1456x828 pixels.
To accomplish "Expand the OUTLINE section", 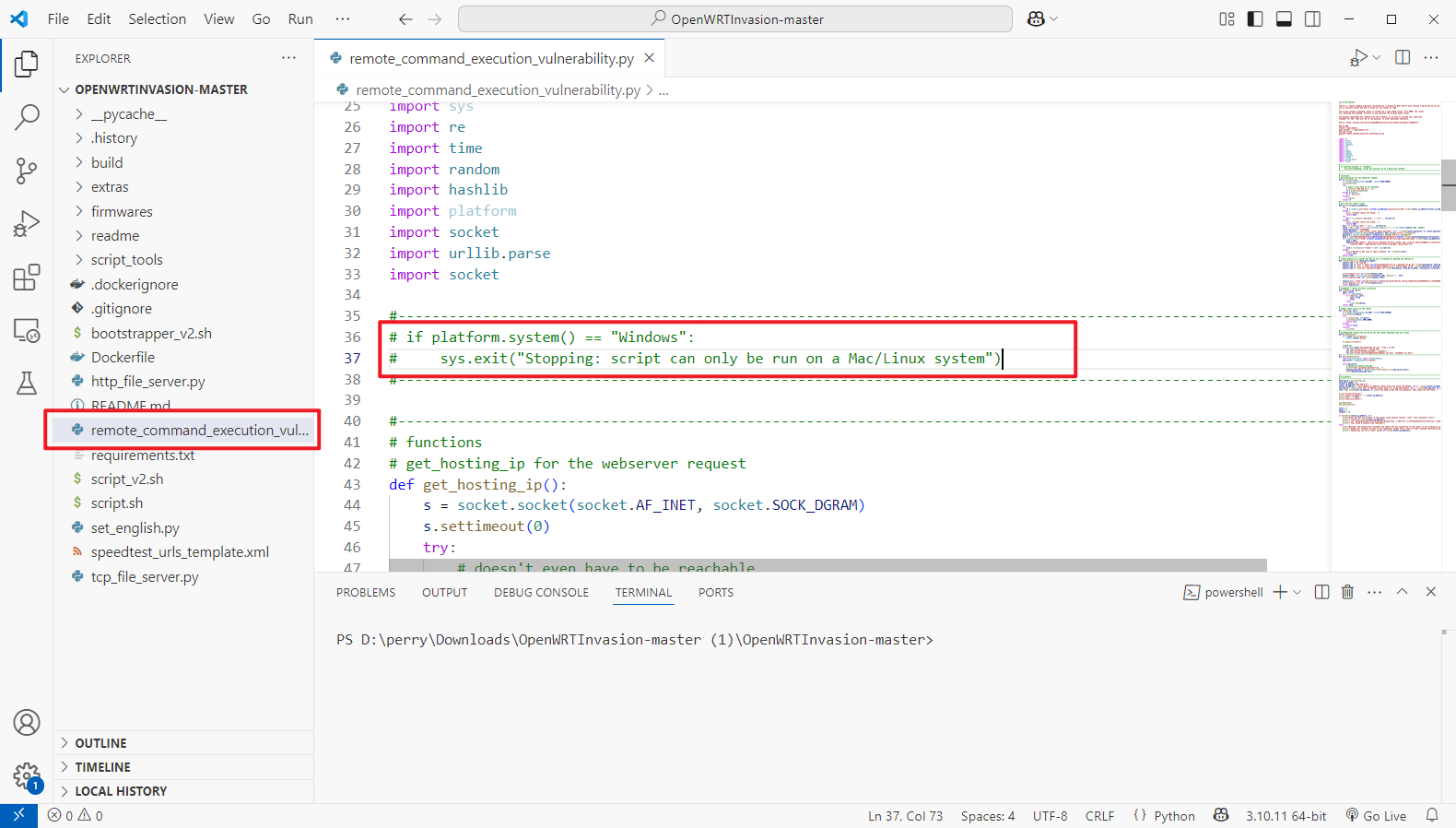I will [183, 743].
